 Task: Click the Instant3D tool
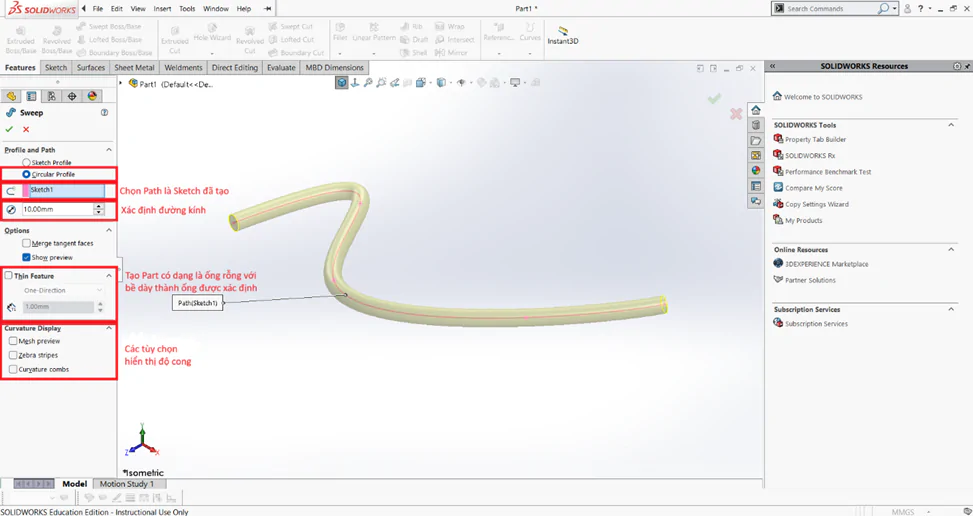click(563, 35)
